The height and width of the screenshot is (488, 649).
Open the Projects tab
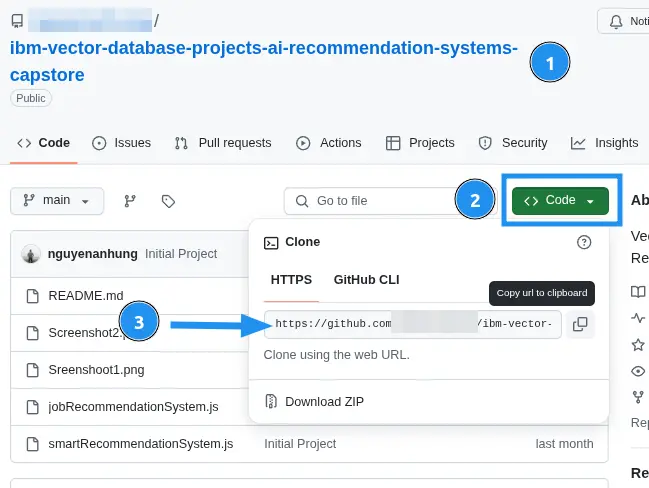click(x=420, y=143)
